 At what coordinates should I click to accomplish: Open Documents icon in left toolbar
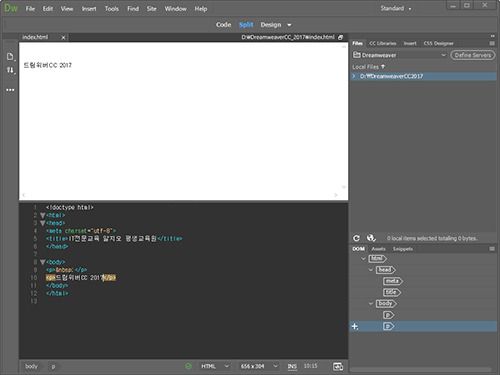pos(10,56)
